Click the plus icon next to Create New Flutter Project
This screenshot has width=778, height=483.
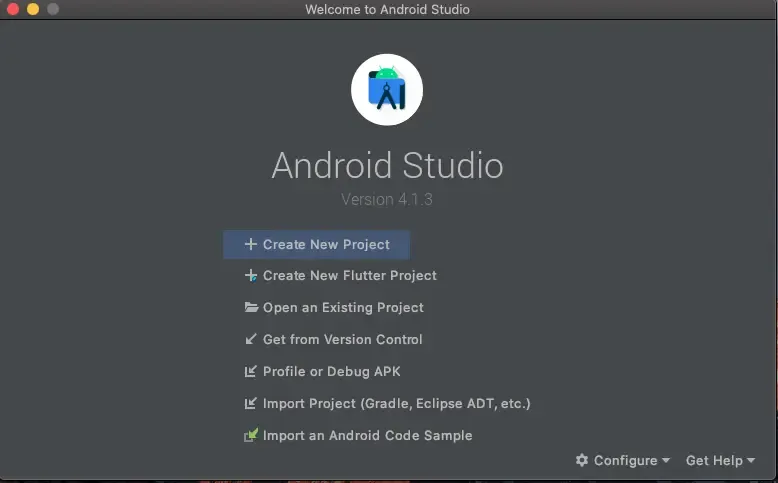click(x=251, y=276)
